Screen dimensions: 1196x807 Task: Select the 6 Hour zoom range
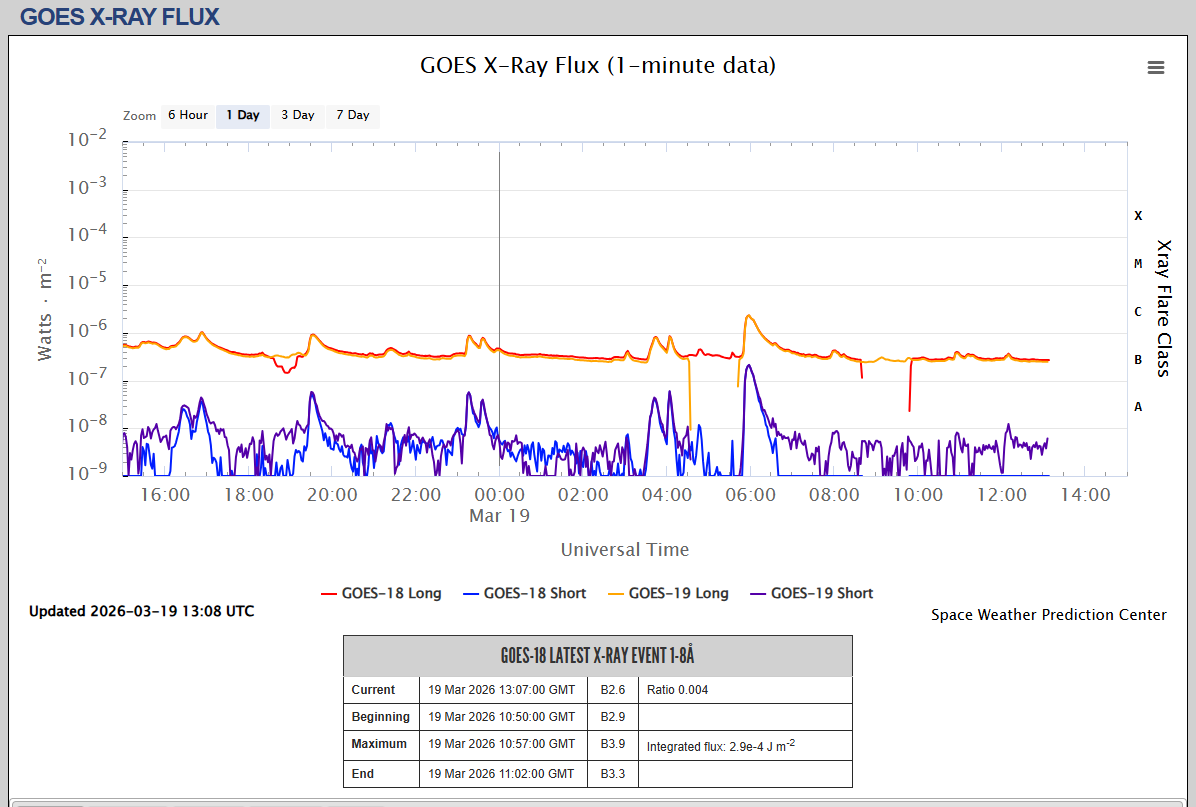click(x=187, y=116)
